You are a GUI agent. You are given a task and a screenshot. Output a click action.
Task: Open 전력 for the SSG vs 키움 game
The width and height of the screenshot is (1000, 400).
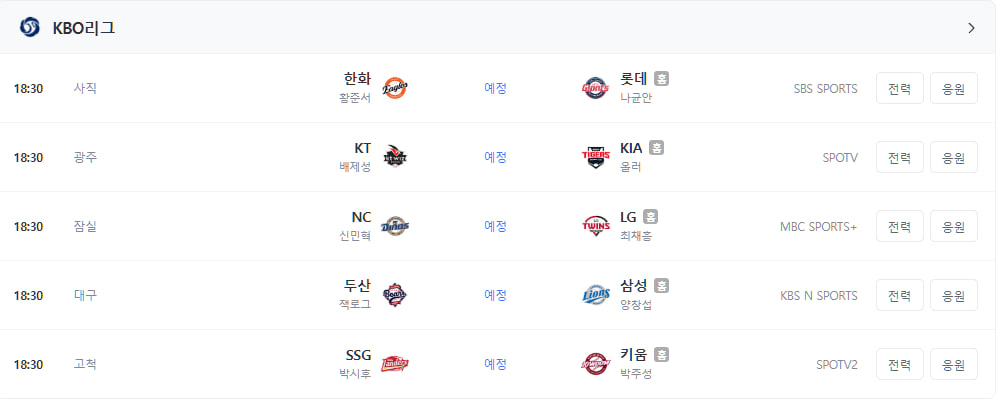[899, 364]
